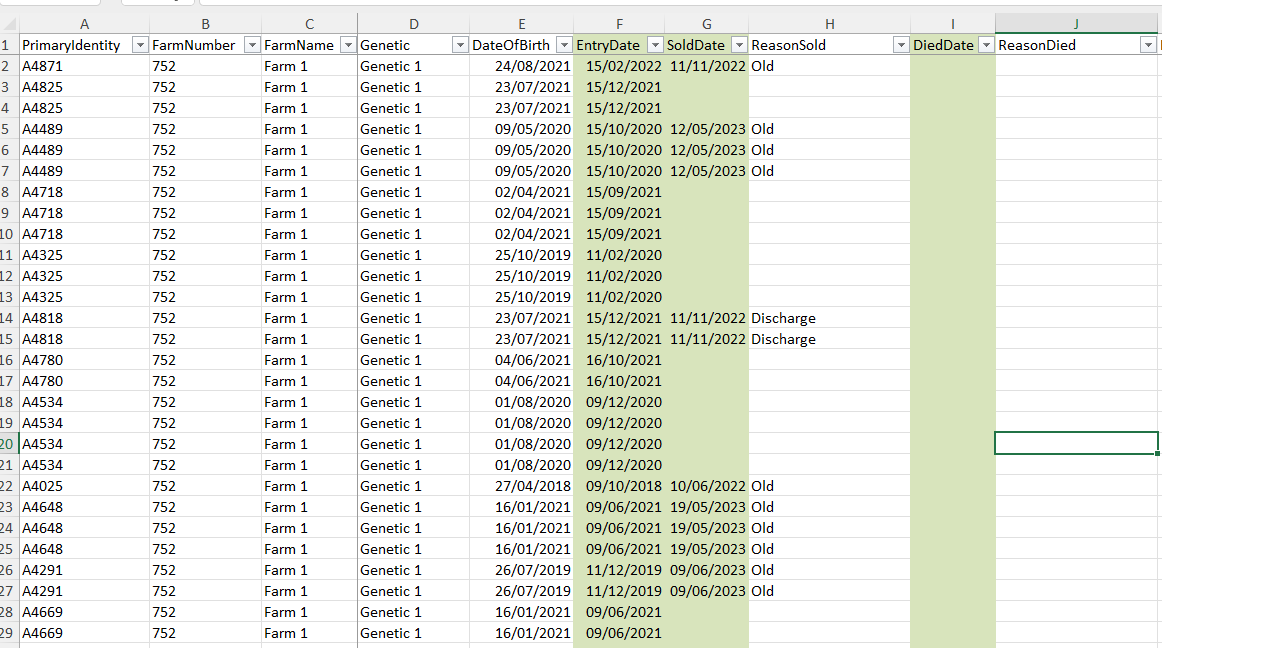Open the DiedDate filter dropdown

[985, 45]
